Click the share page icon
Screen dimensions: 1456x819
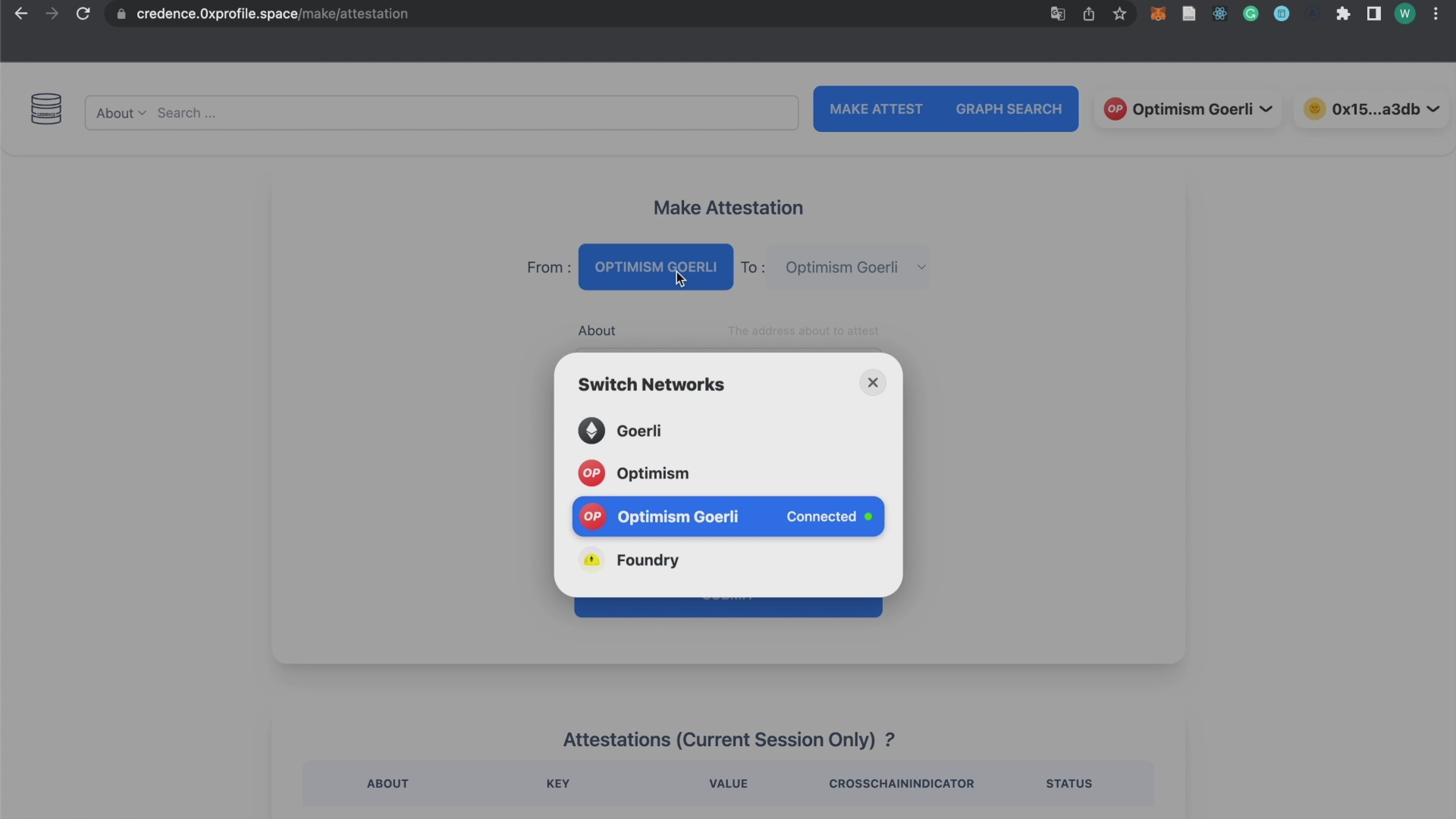click(x=1088, y=14)
